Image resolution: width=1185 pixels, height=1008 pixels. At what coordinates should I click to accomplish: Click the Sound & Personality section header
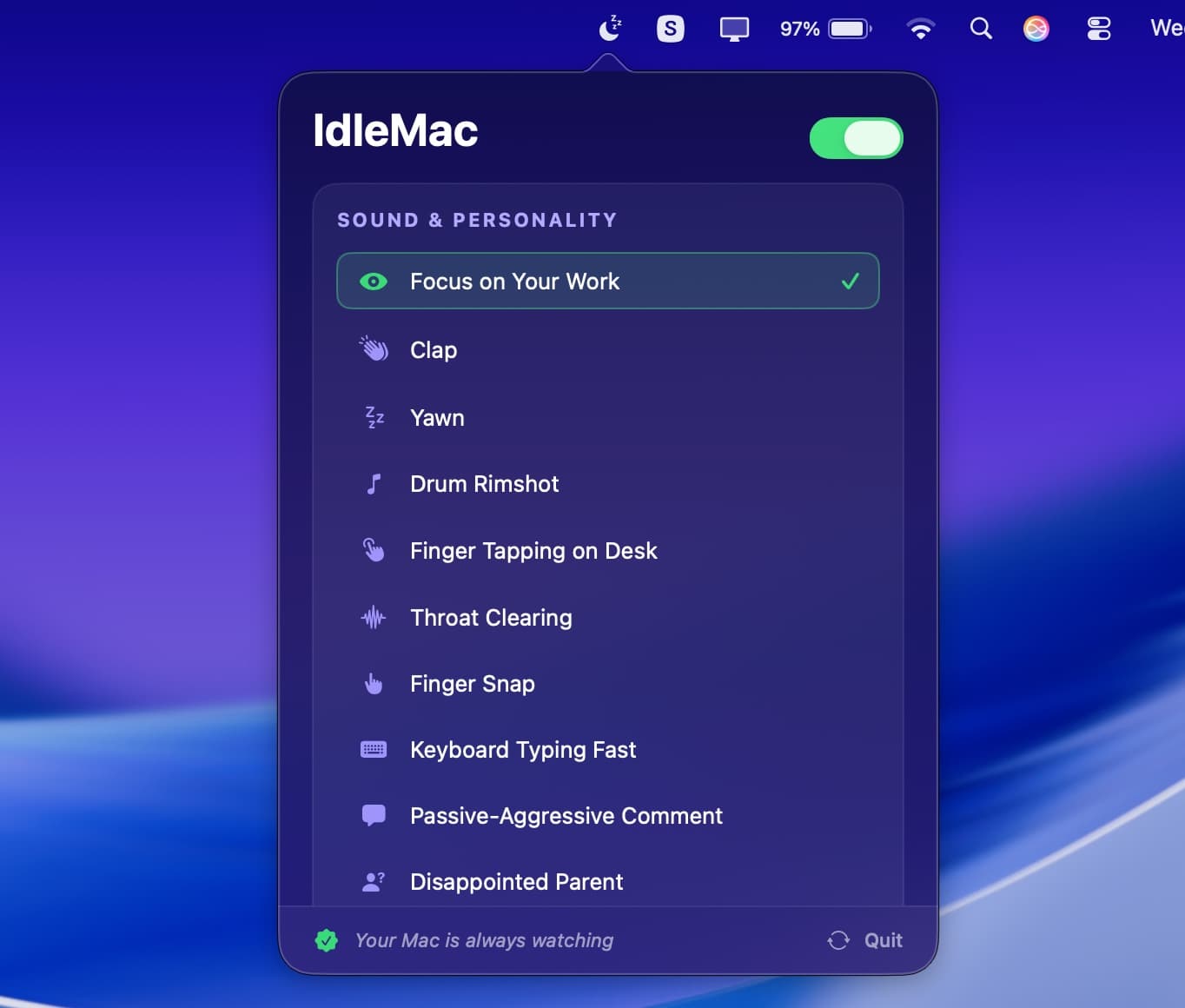(477, 220)
